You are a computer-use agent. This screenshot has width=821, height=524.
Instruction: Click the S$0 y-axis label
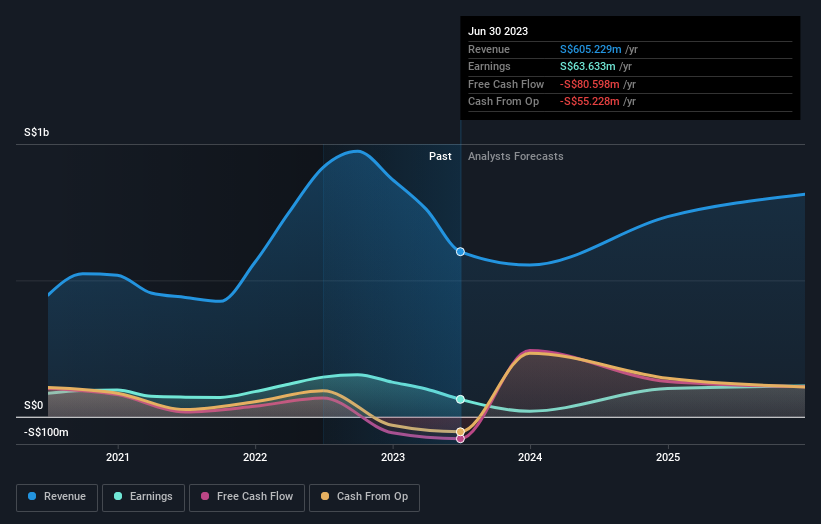(34, 406)
